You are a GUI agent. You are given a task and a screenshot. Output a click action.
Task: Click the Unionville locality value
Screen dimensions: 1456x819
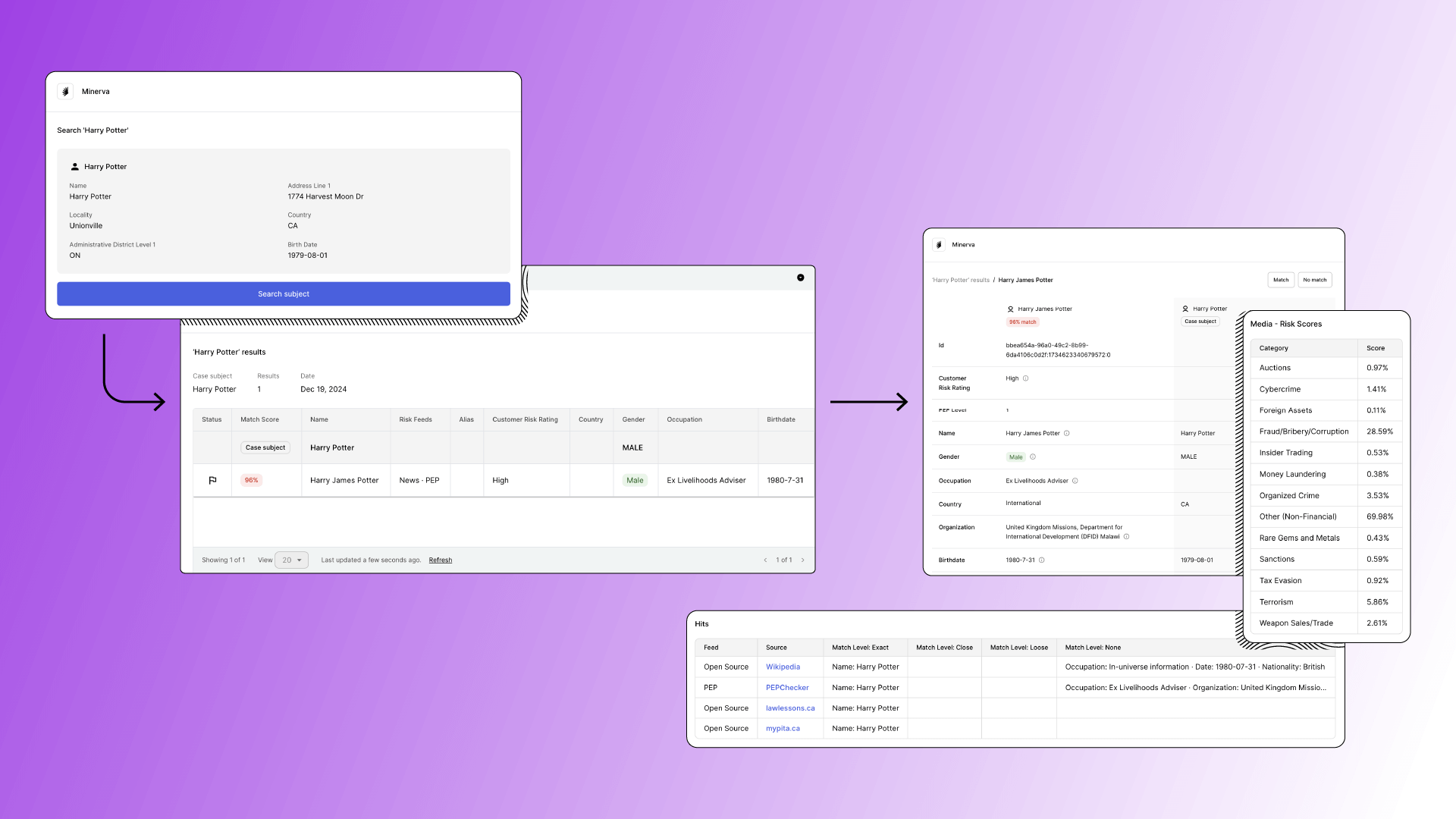[x=86, y=226]
